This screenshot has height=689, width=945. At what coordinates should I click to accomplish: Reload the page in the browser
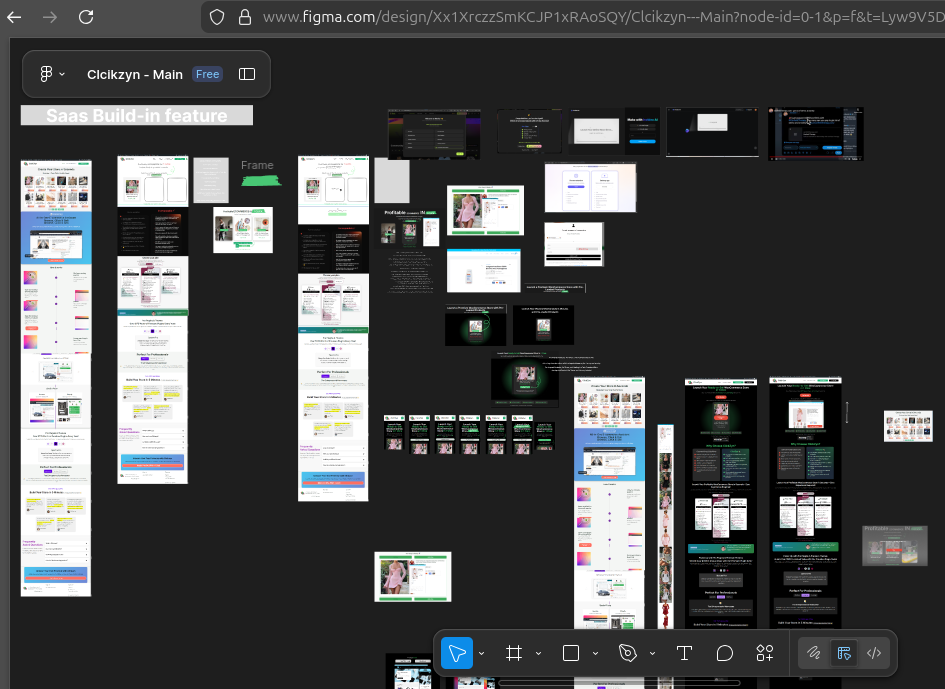(86, 17)
